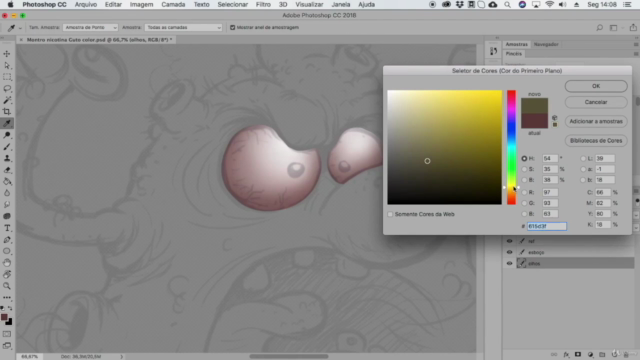
Task: Toggle Quick Mask mode icon
Action: tap(7, 334)
